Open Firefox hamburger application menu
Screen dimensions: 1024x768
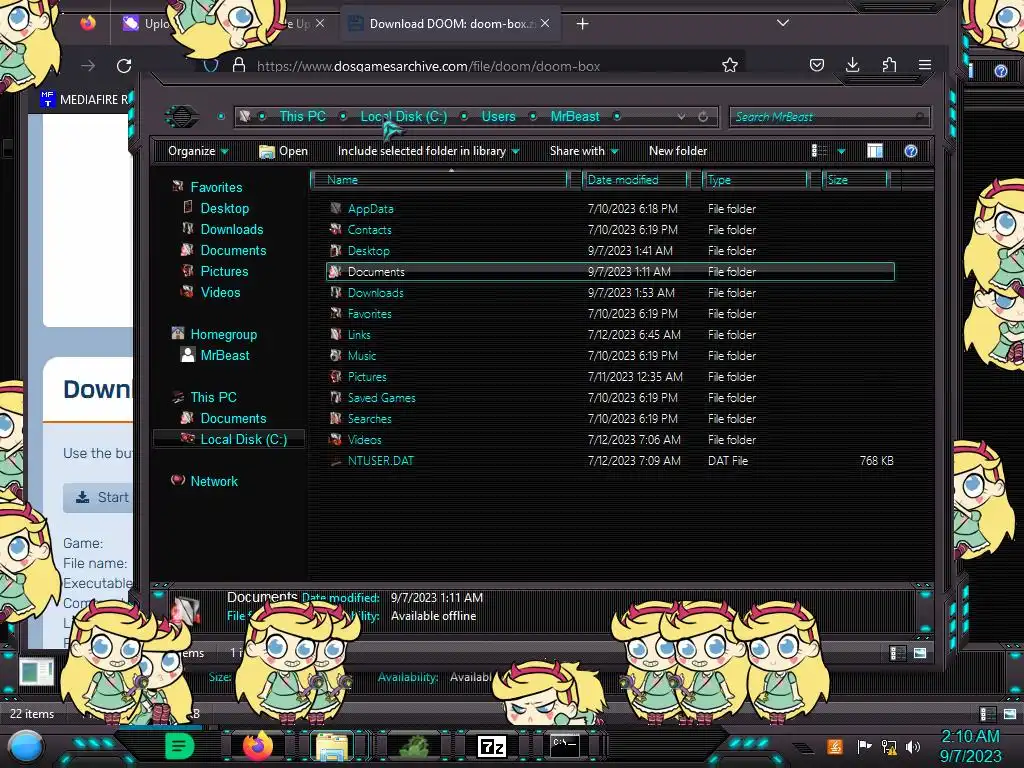pyautogui.click(x=925, y=65)
